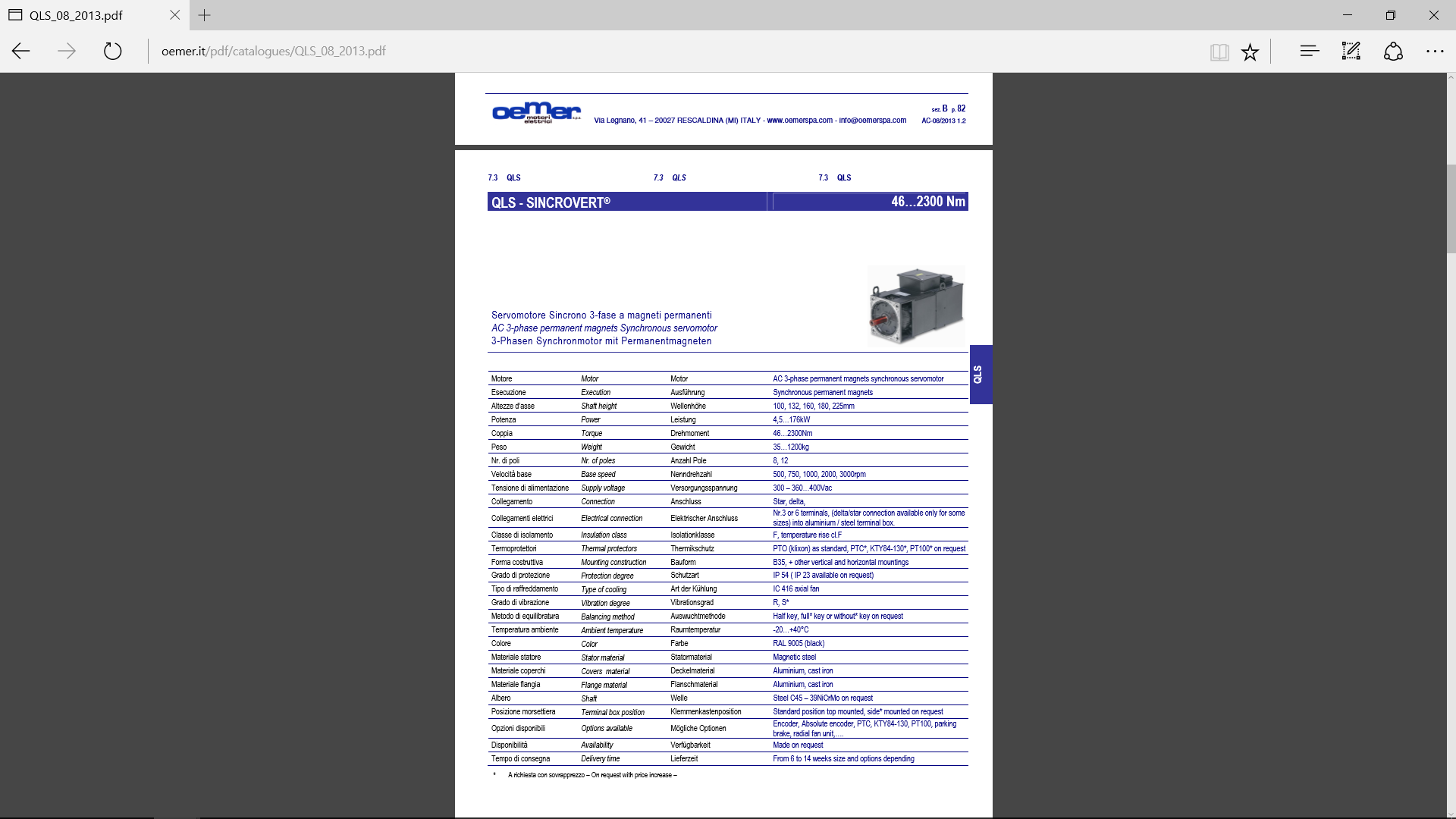1456x819 pixels.
Task: Click the servomotor product photo
Action: pyautogui.click(x=916, y=306)
